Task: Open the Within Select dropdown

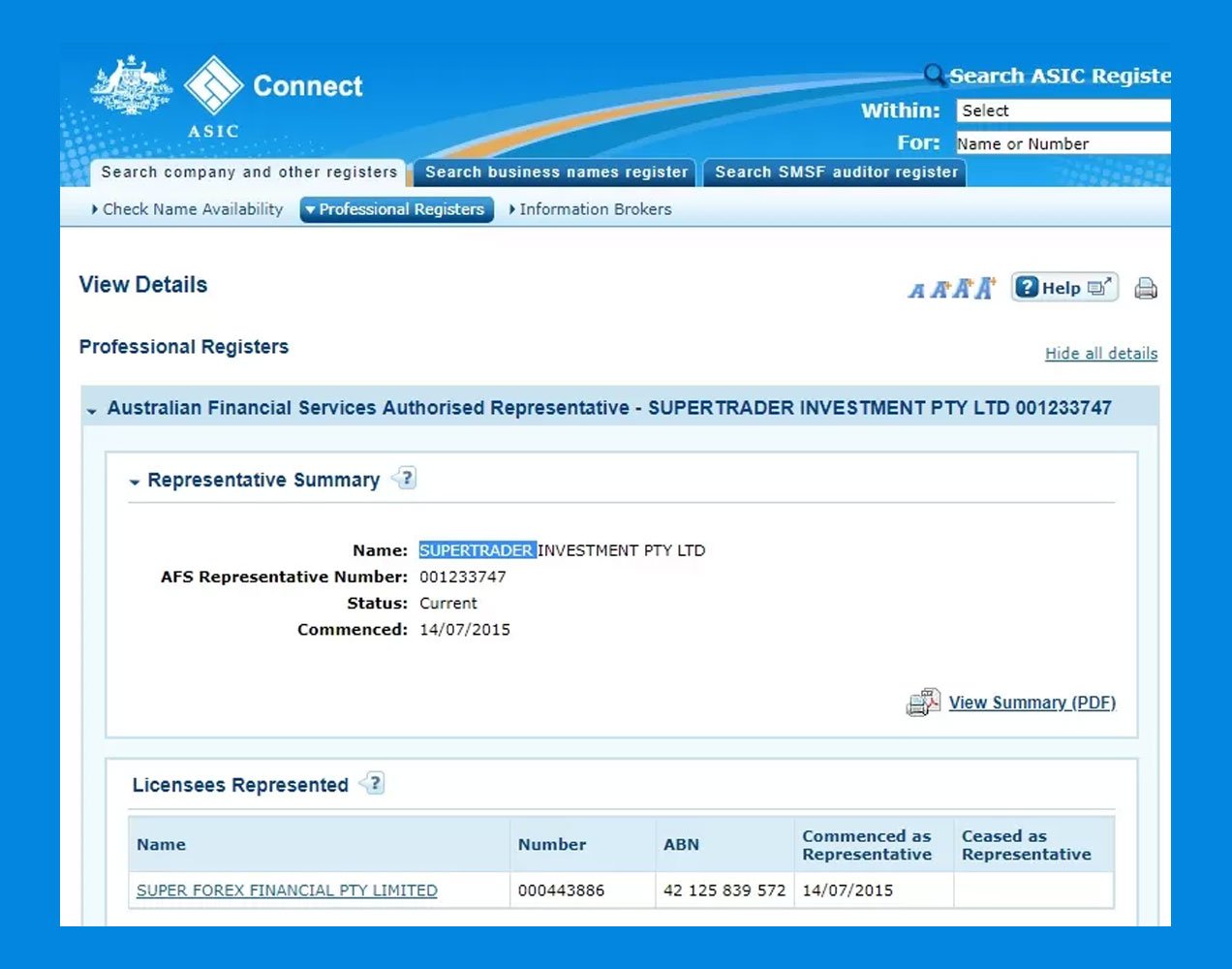Action: [1063, 110]
